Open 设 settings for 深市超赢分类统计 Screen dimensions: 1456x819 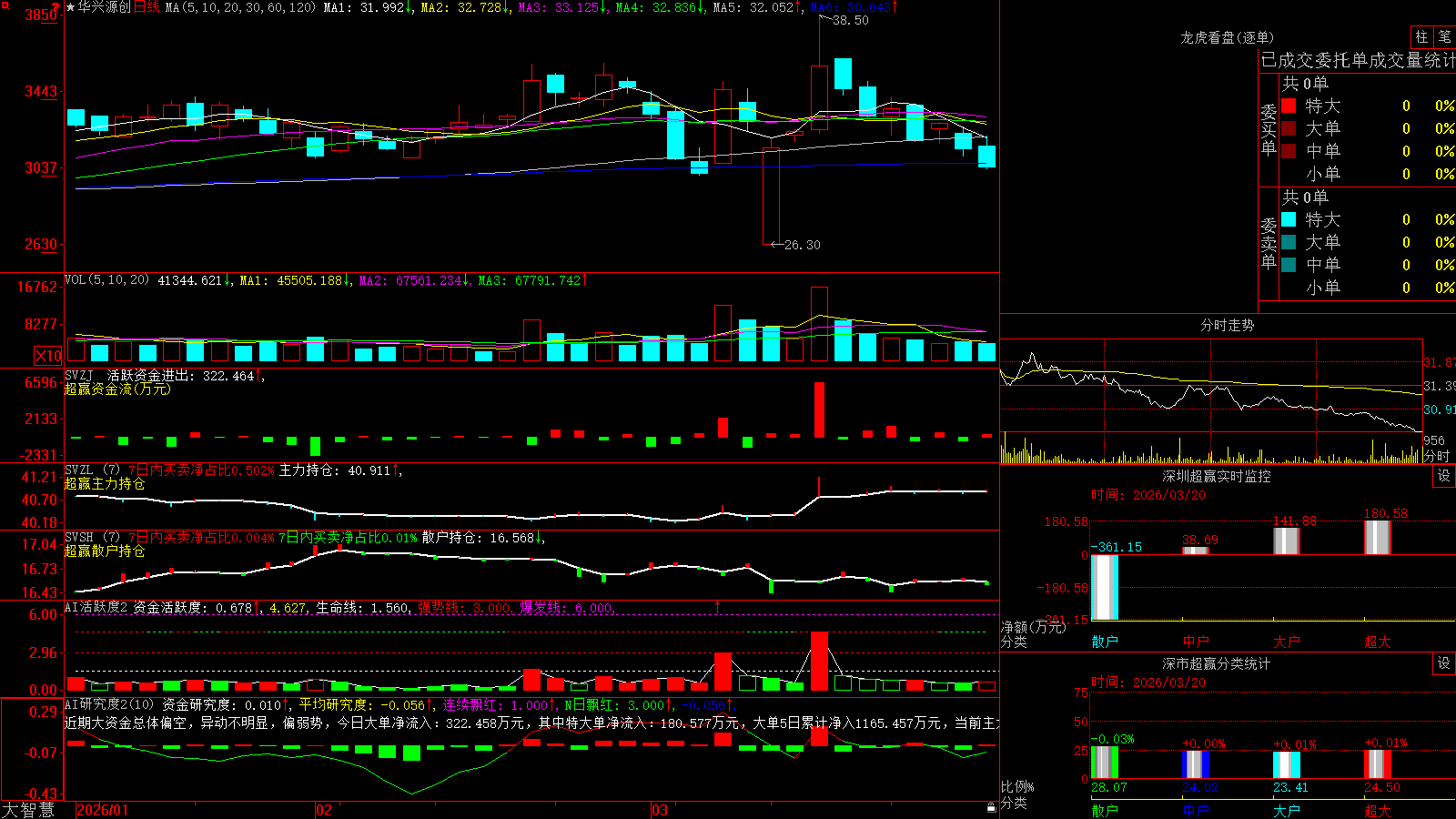(x=1444, y=663)
